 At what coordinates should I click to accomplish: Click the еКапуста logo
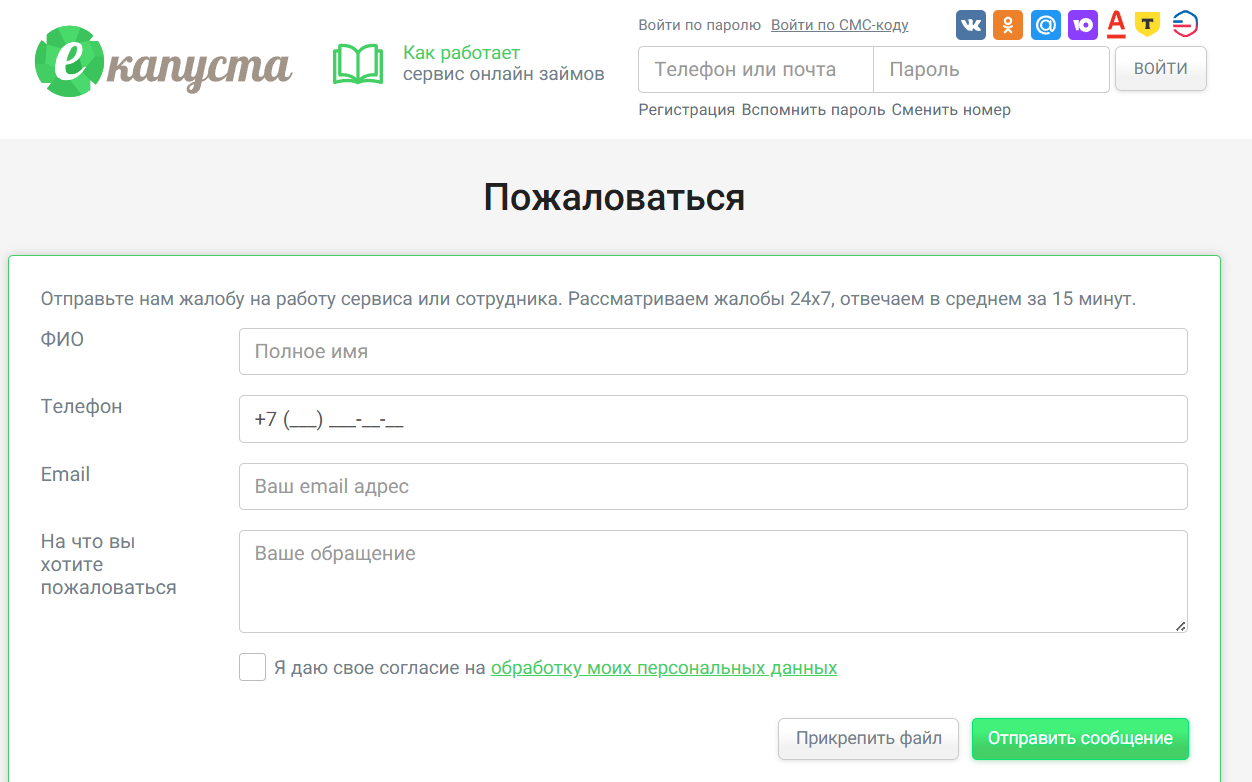(162, 62)
